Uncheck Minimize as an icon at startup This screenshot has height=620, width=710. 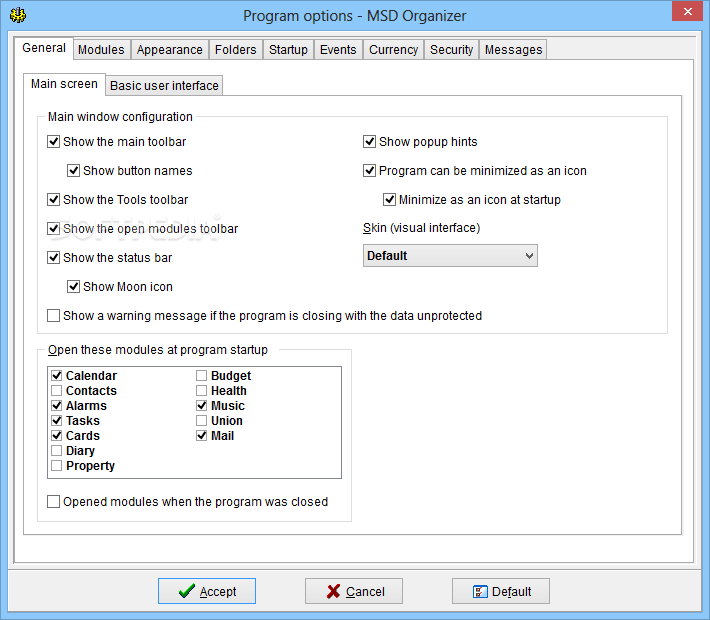click(389, 200)
